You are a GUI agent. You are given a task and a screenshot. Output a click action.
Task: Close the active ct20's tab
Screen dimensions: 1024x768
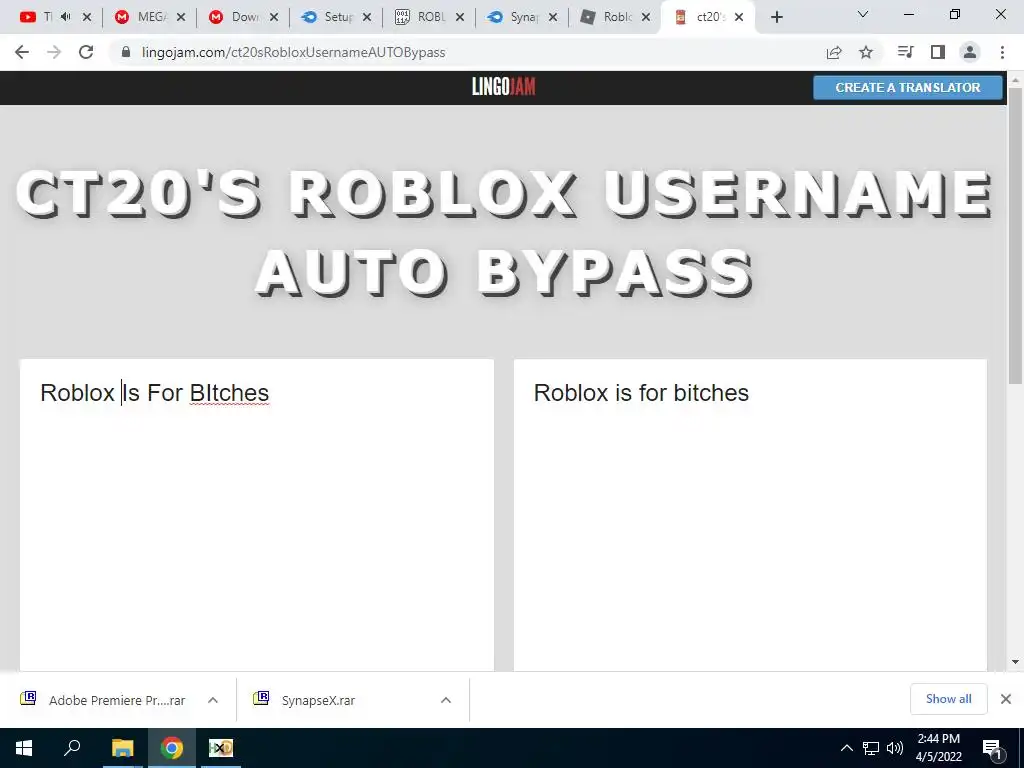tap(739, 18)
